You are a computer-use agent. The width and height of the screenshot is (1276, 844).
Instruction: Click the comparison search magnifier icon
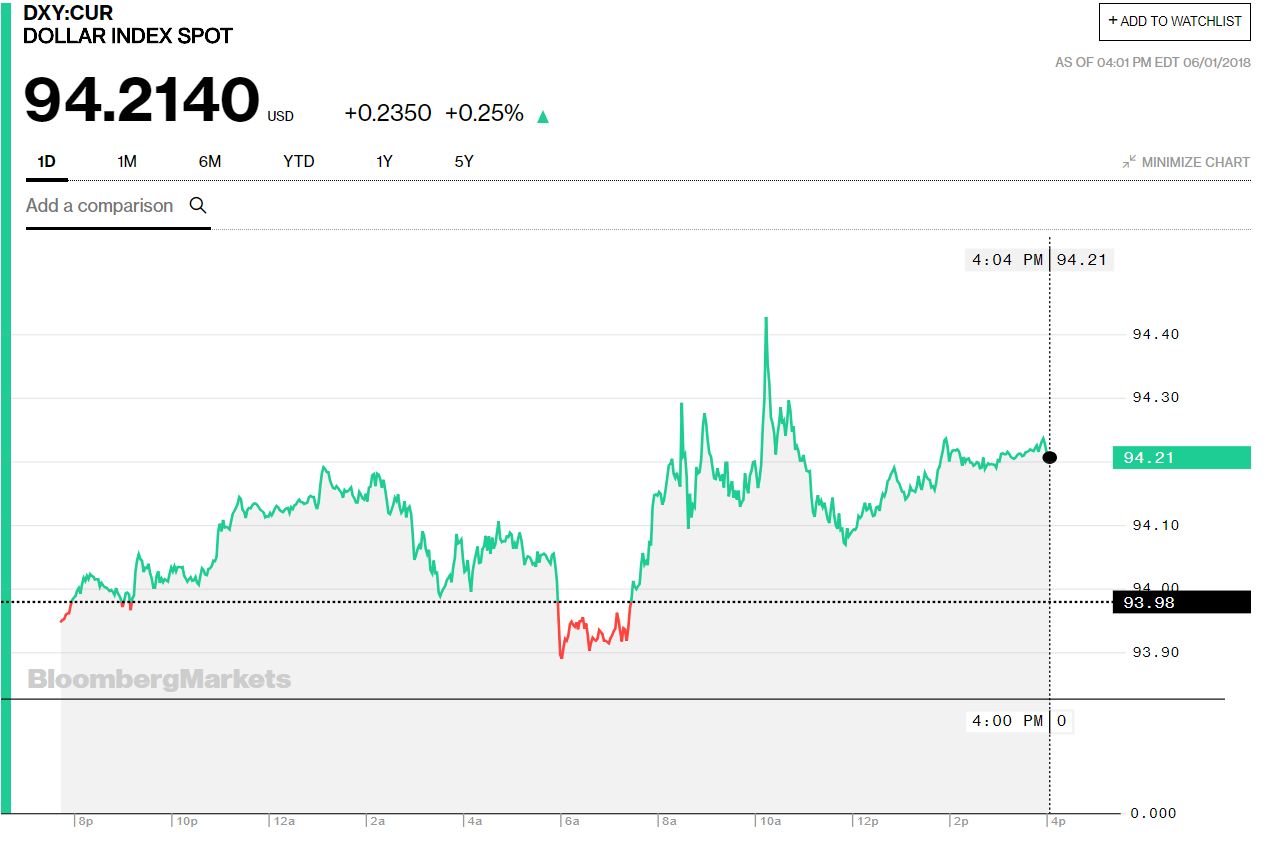[x=197, y=205]
